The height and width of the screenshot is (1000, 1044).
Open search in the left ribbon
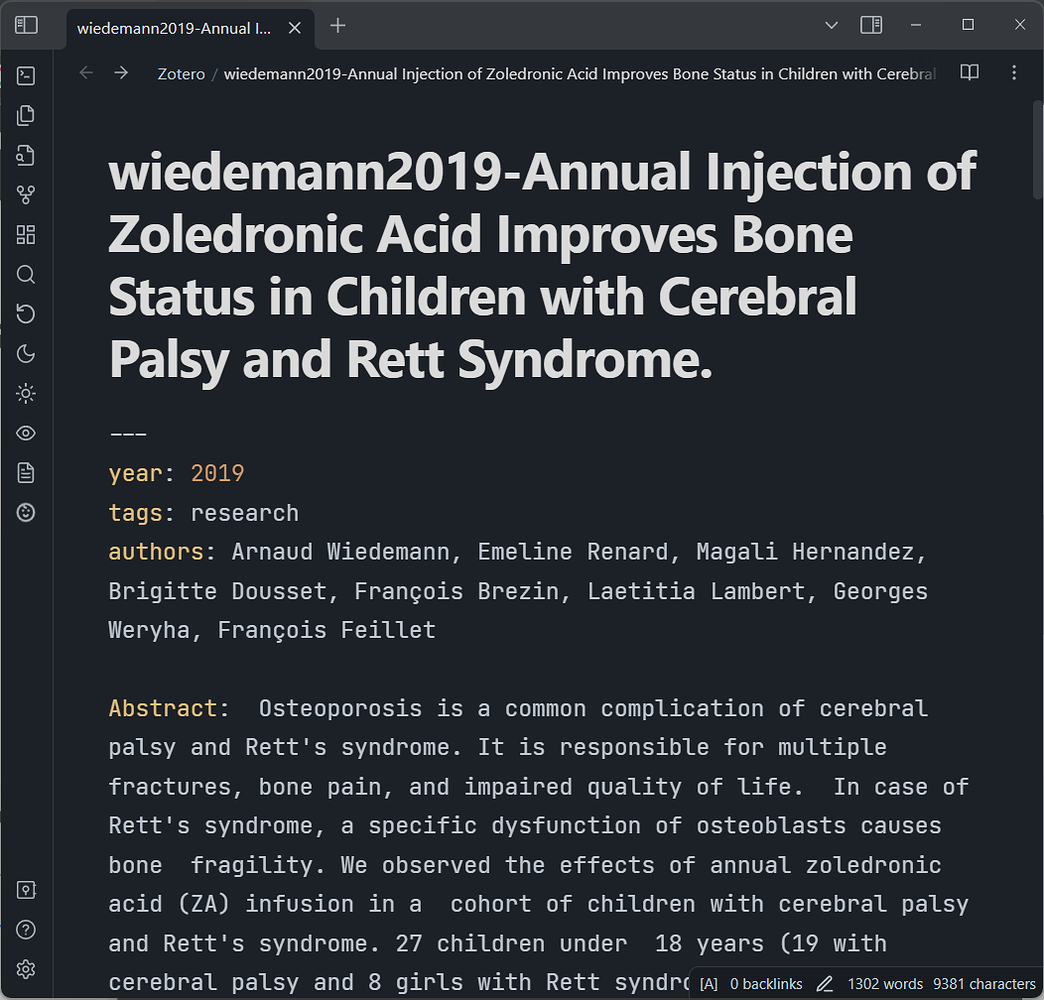pyautogui.click(x=26, y=274)
